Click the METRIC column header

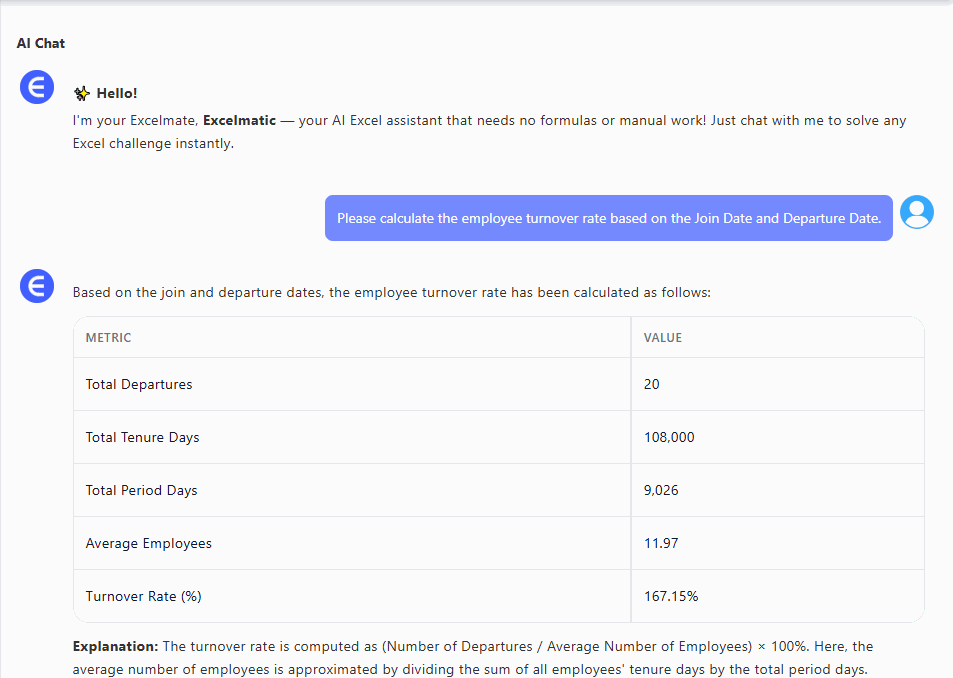[x=108, y=338]
